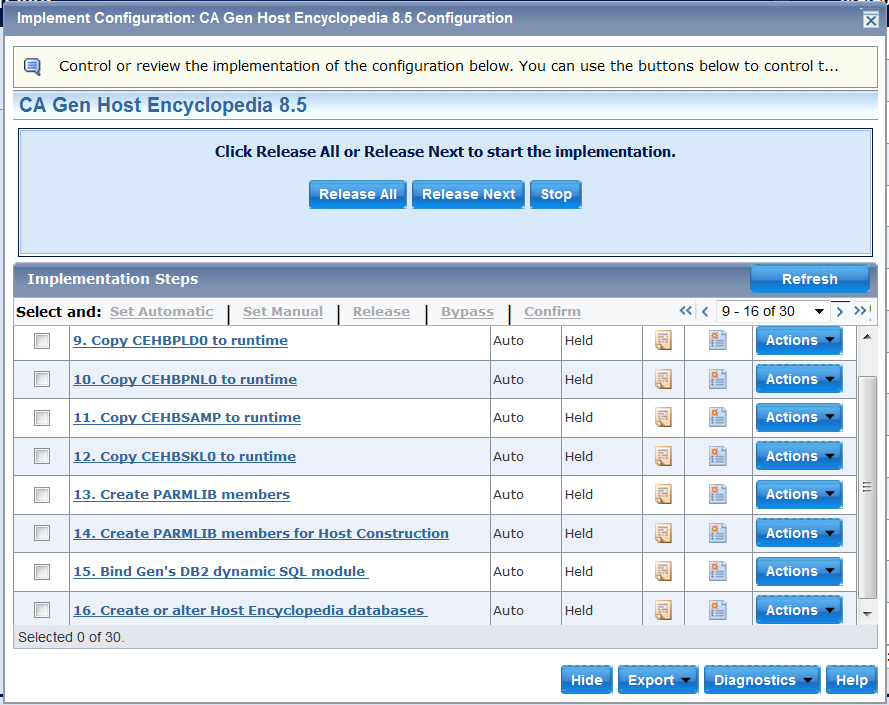
Task: View details list icon for step 11
Action: pyautogui.click(x=717, y=417)
